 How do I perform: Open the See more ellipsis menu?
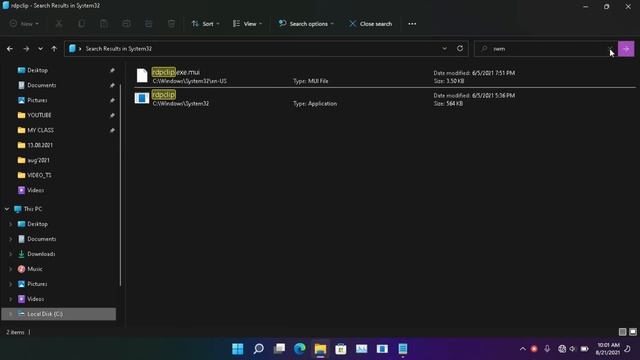412,24
